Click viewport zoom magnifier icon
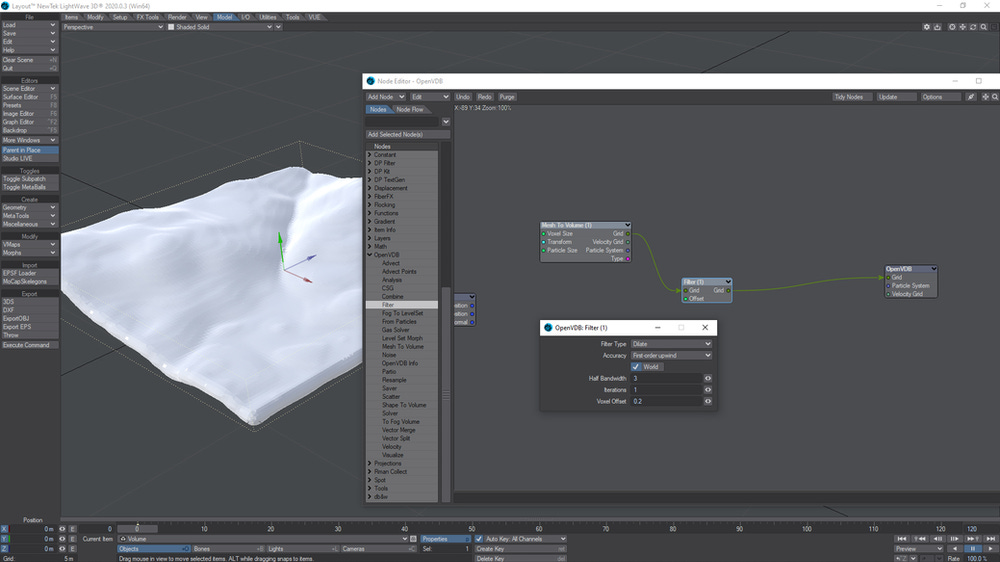 click(984, 27)
